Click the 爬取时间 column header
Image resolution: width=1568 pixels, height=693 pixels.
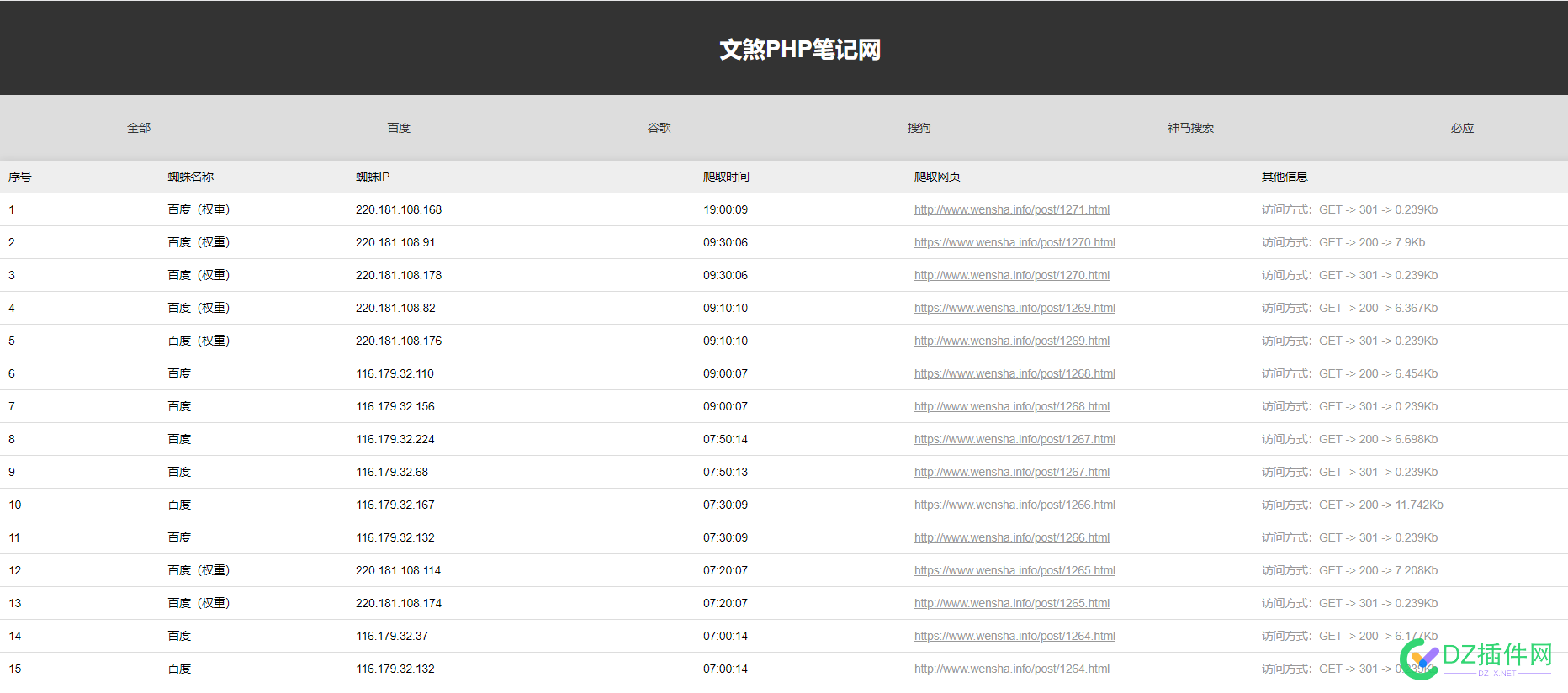pos(727,177)
